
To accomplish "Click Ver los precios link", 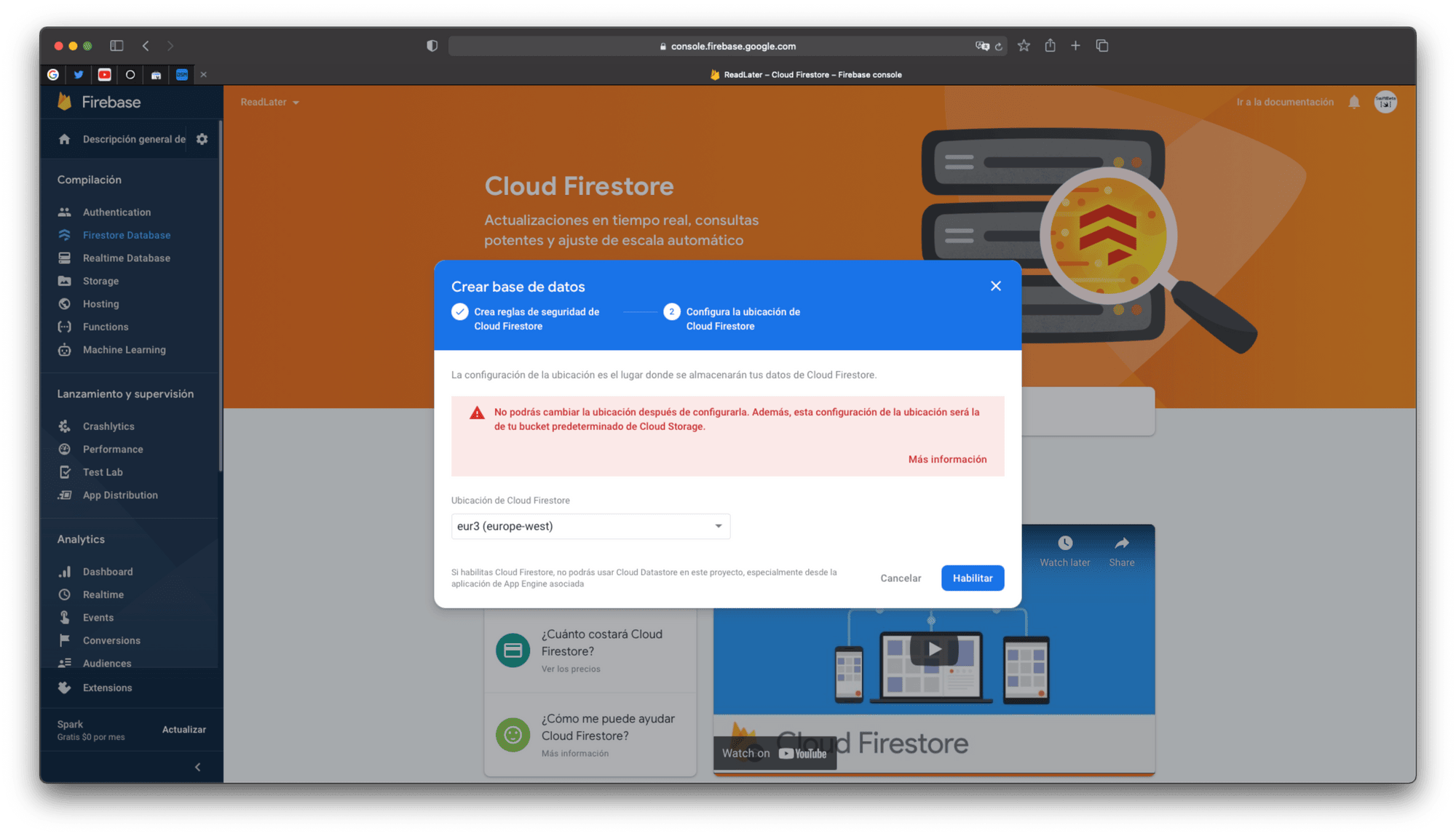I will 571,669.
